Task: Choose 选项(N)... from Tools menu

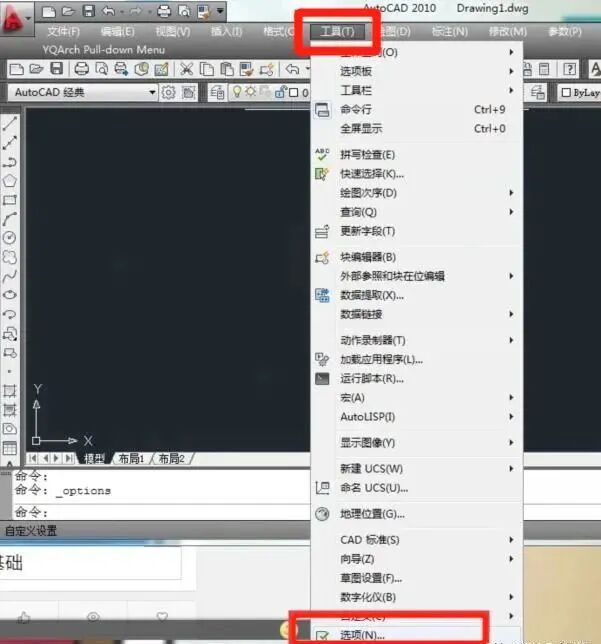Action: tap(417, 635)
